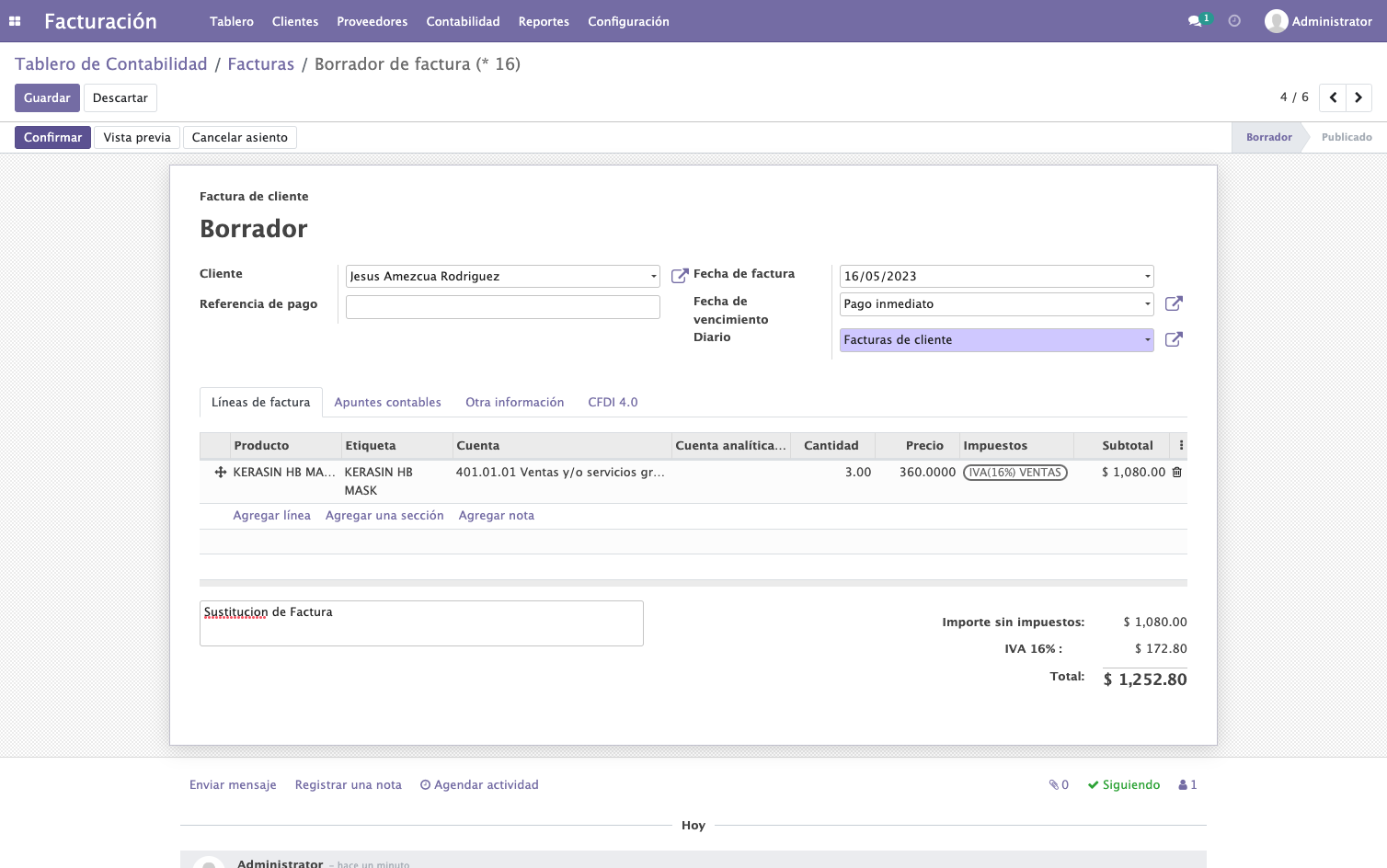Delete the KERASIN invoice line trash icon
The width and height of the screenshot is (1387, 868).
(1176, 473)
